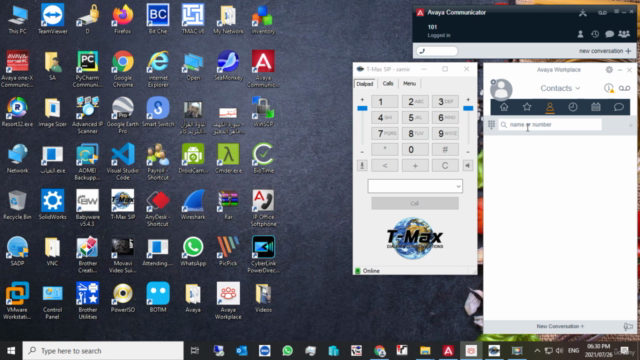The height and width of the screenshot is (360, 640).
Task: Open the Messages chat bubble in Avaya Workplace
Action: [x=619, y=107]
